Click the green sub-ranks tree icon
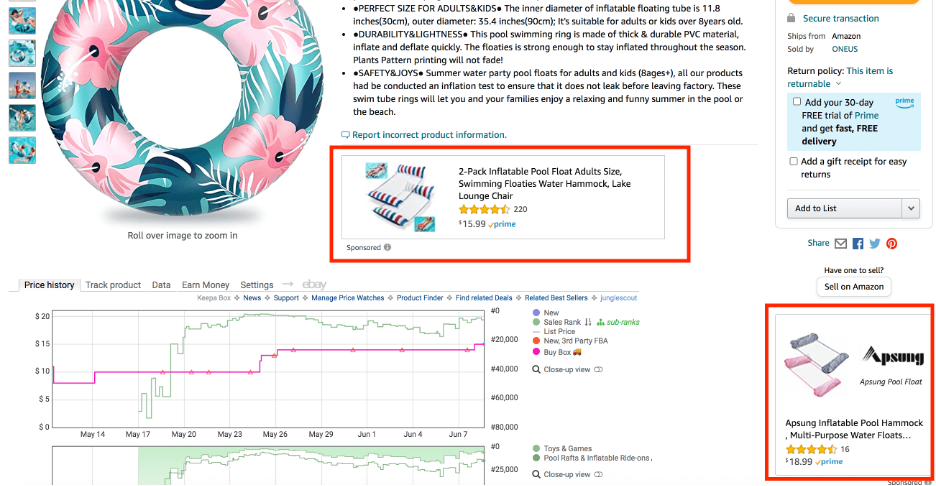 (x=601, y=322)
